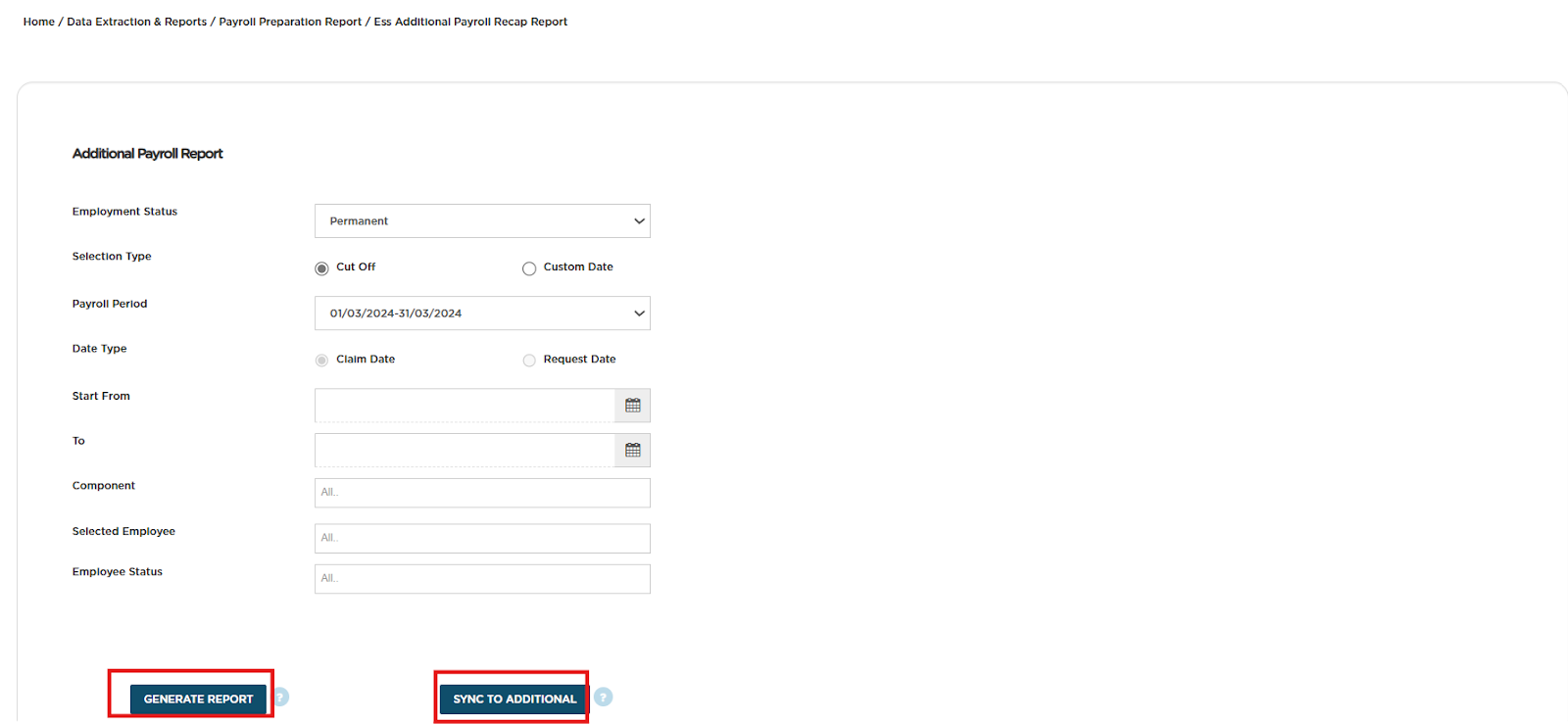Click the Selected Employee input field
Viewport: 1568px width, 724px height.
482,539
